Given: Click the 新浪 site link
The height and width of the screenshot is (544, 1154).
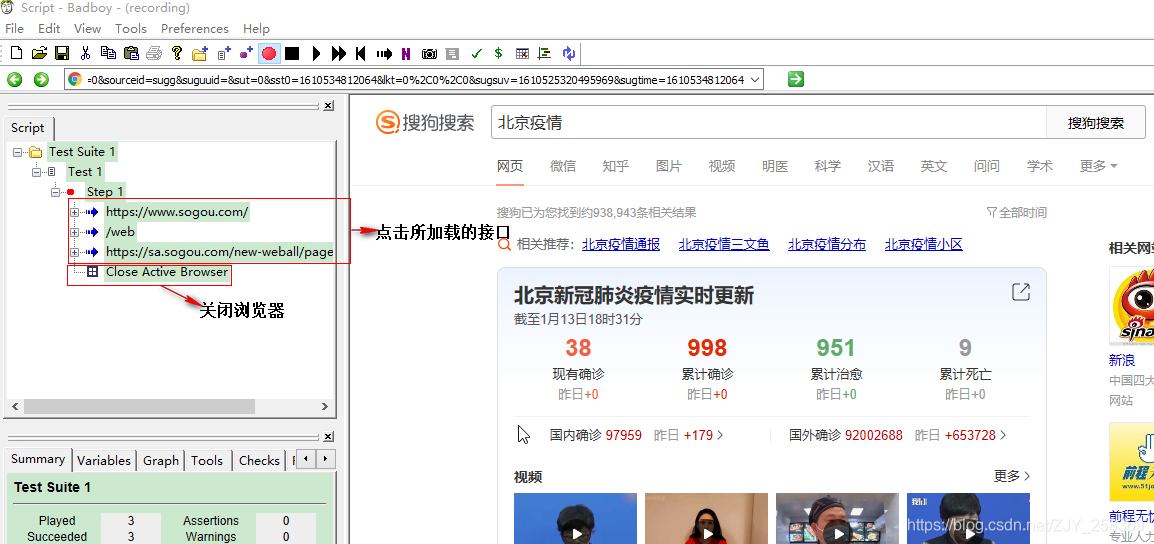Looking at the screenshot, I should click(x=1122, y=360).
